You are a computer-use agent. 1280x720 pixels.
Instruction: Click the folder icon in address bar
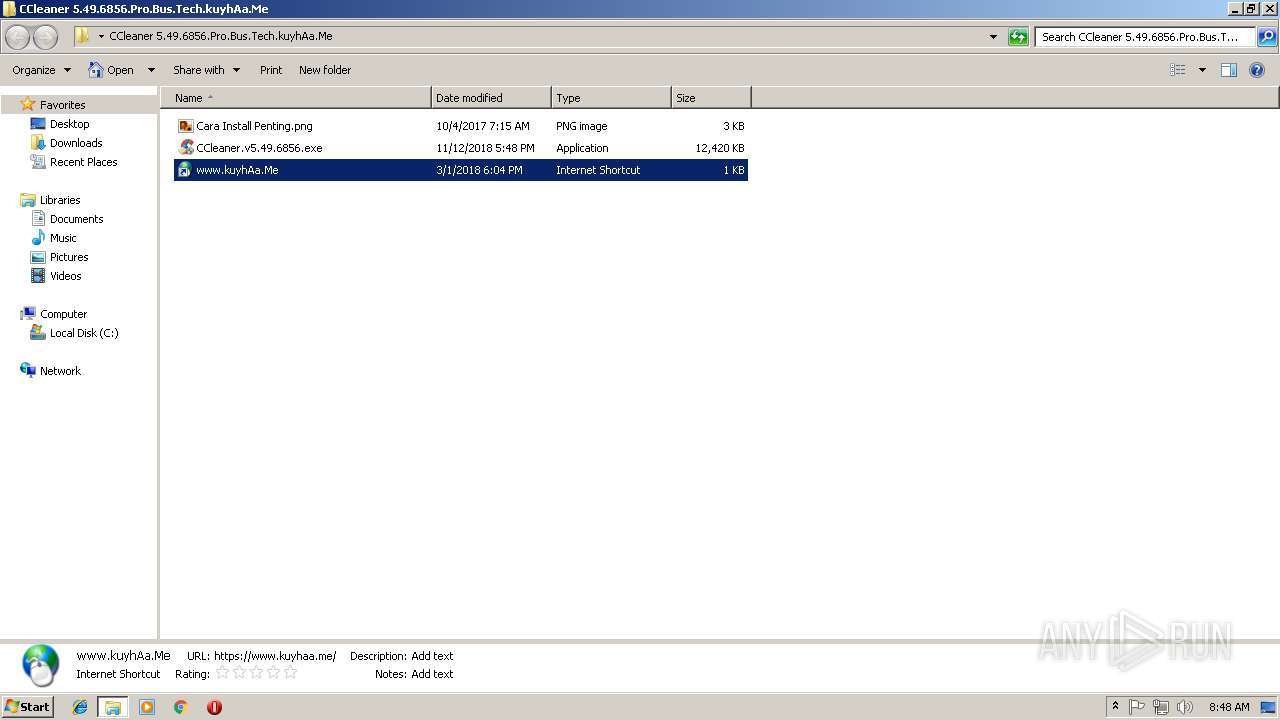(83, 36)
